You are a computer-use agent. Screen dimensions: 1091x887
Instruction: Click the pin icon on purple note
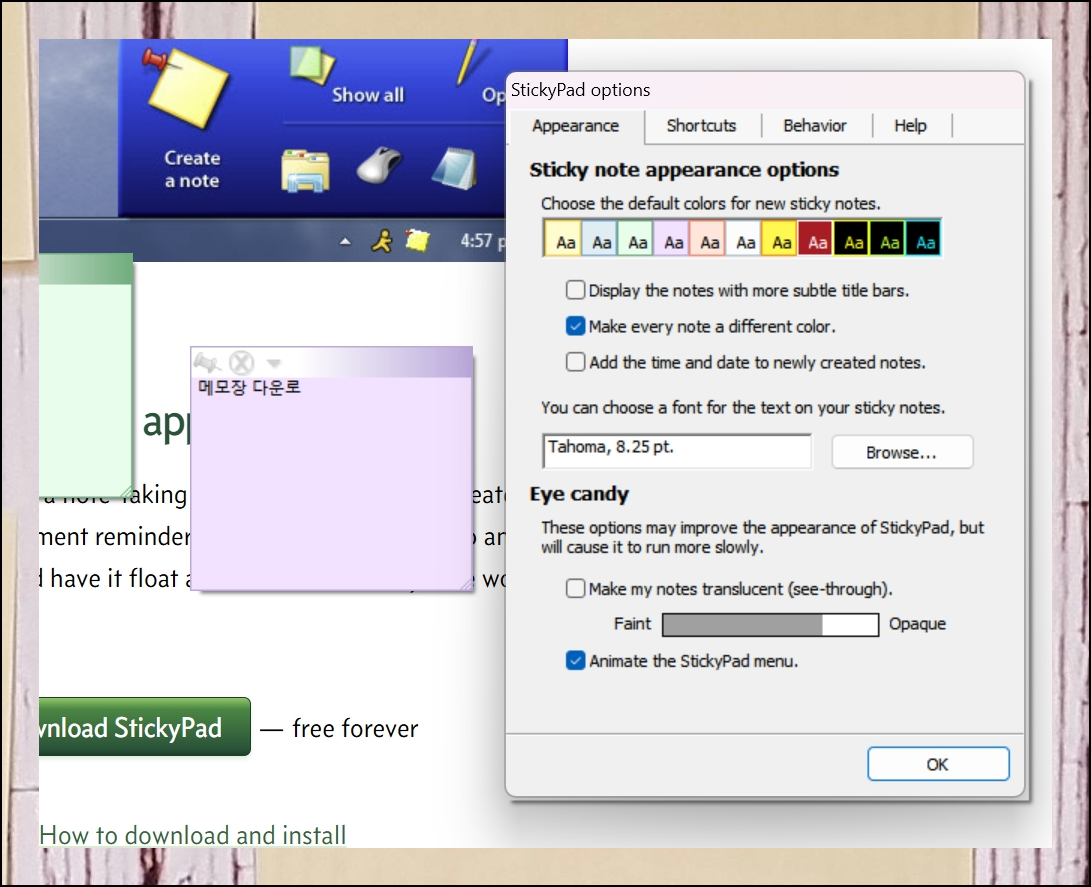[207, 362]
